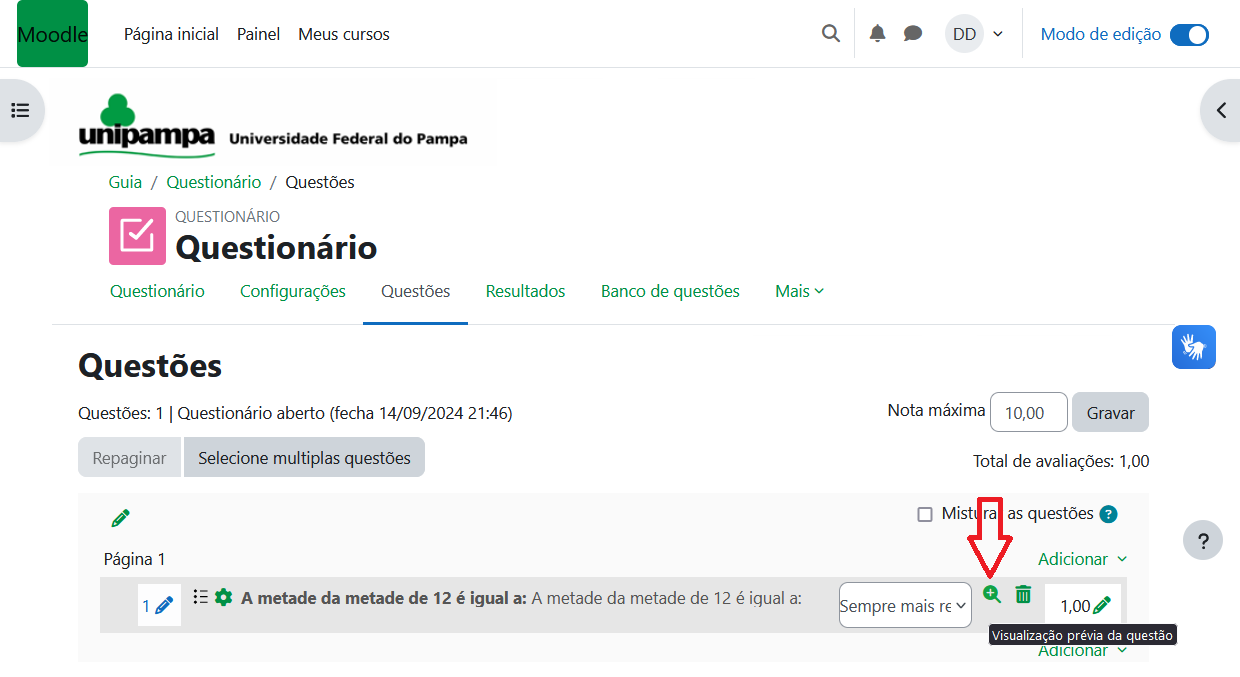Delete the question using trash icon
Viewport: 1240px width, 677px height.
(1023, 594)
